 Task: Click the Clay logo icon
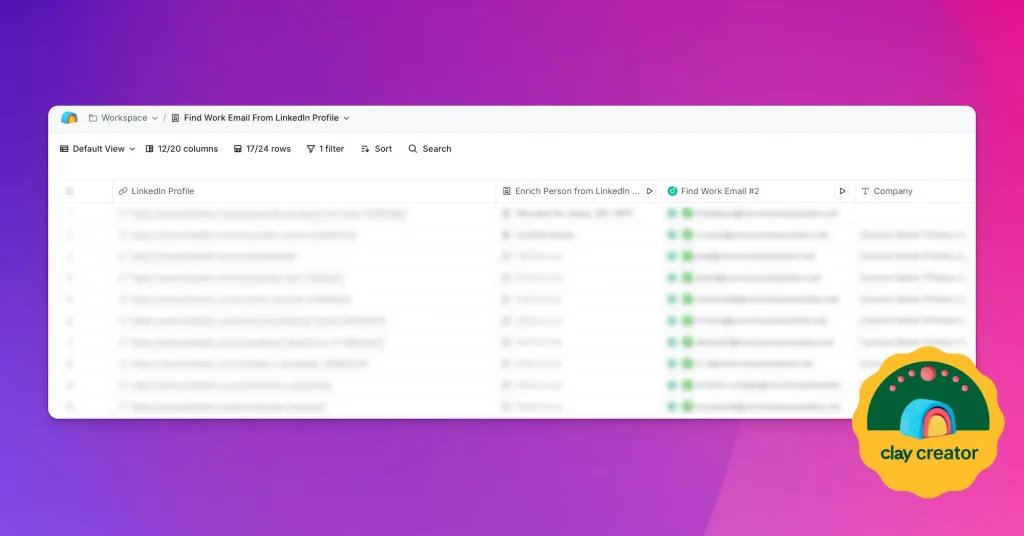[x=69, y=118]
